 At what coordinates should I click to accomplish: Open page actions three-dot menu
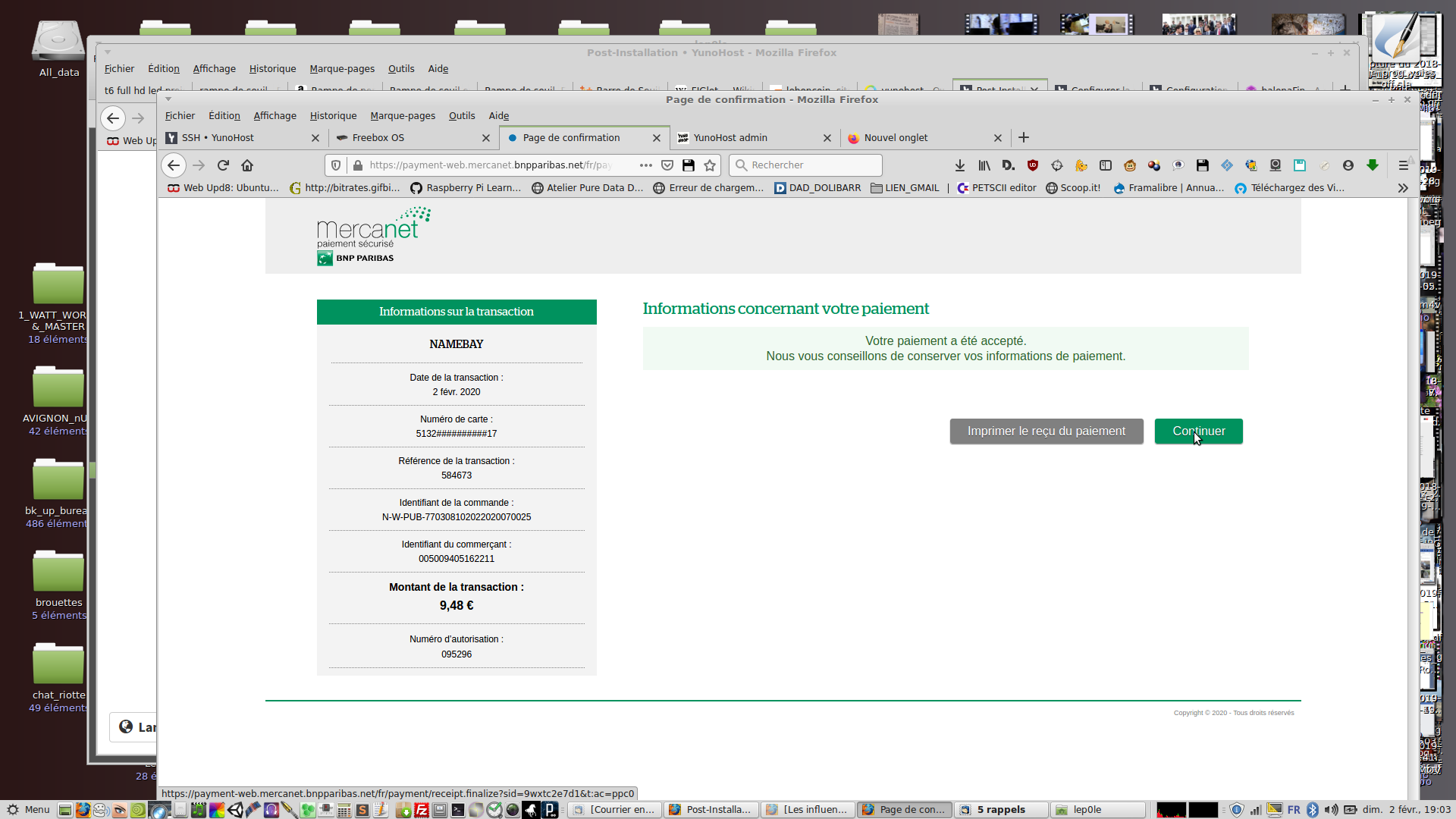646,165
